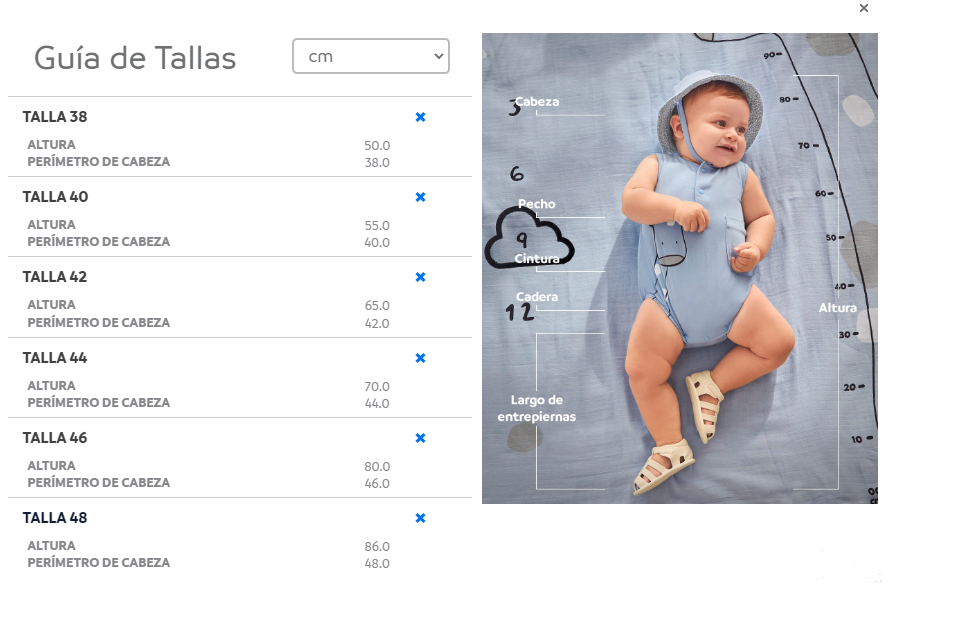Click PERÍMETRO DE CABEZA label under Talla 48

click(x=99, y=563)
